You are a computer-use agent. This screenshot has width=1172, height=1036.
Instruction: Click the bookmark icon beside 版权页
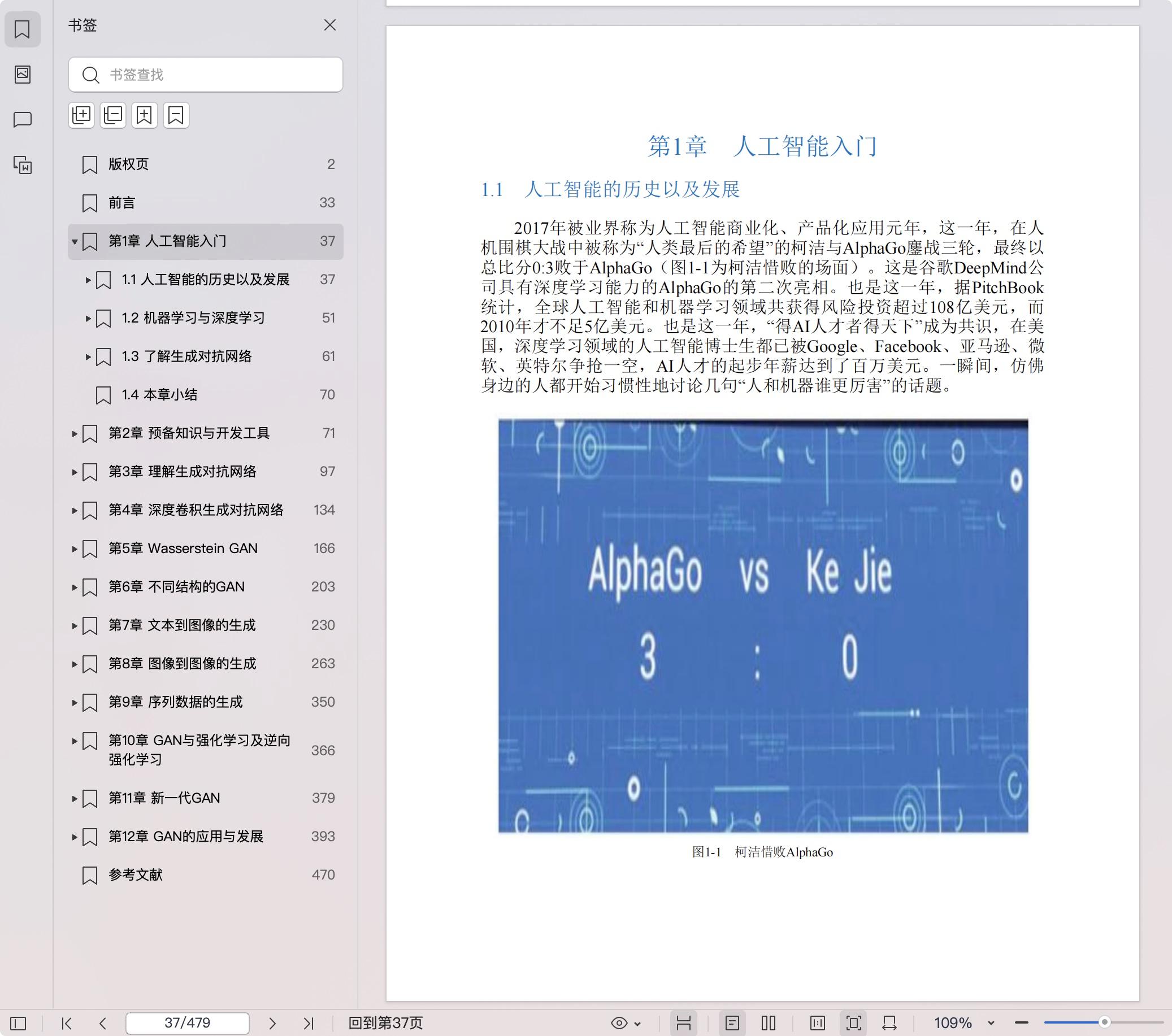pyautogui.click(x=90, y=164)
